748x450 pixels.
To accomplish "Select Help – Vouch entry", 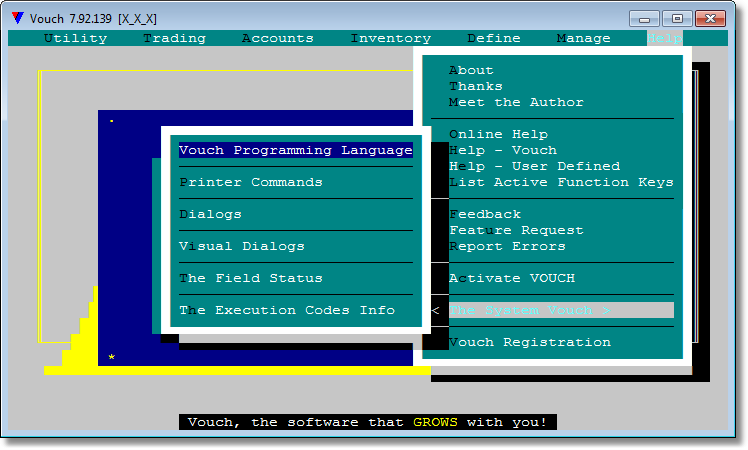I will pyautogui.click(x=503, y=150).
